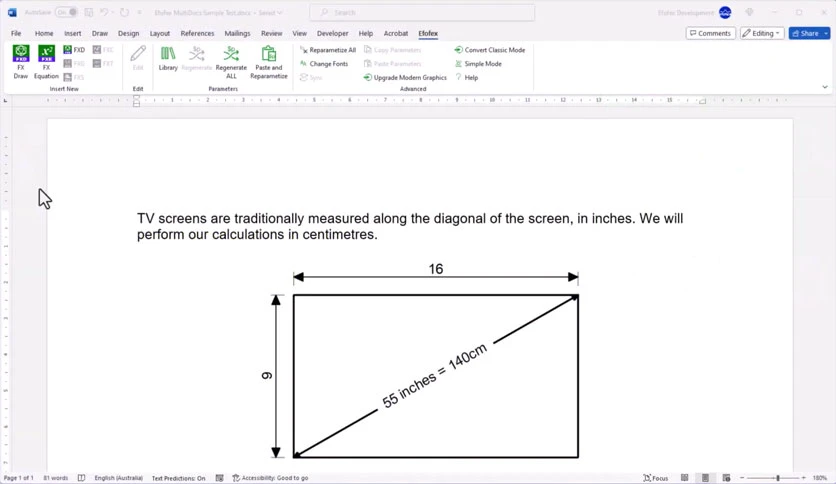836x484 pixels.
Task: Switch to the Developer tab
Action: [333, 33]
